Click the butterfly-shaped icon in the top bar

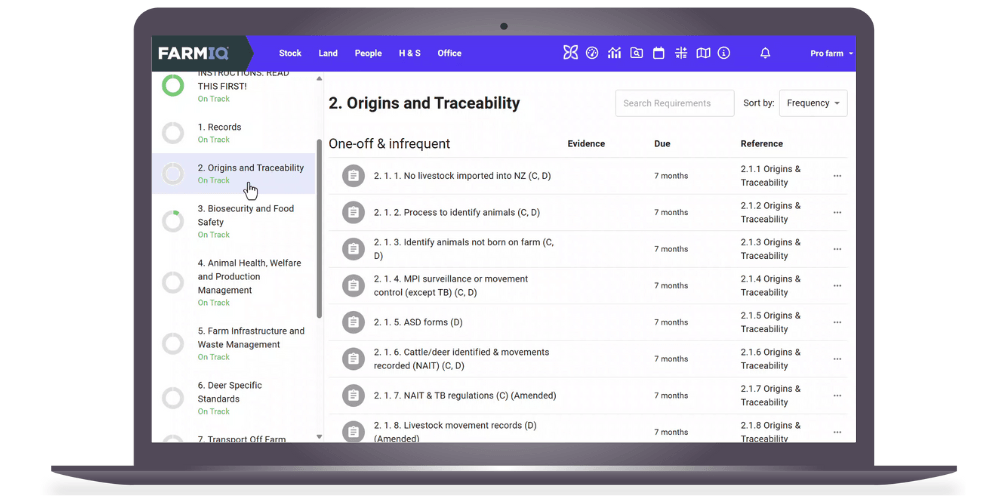point(570,53)
